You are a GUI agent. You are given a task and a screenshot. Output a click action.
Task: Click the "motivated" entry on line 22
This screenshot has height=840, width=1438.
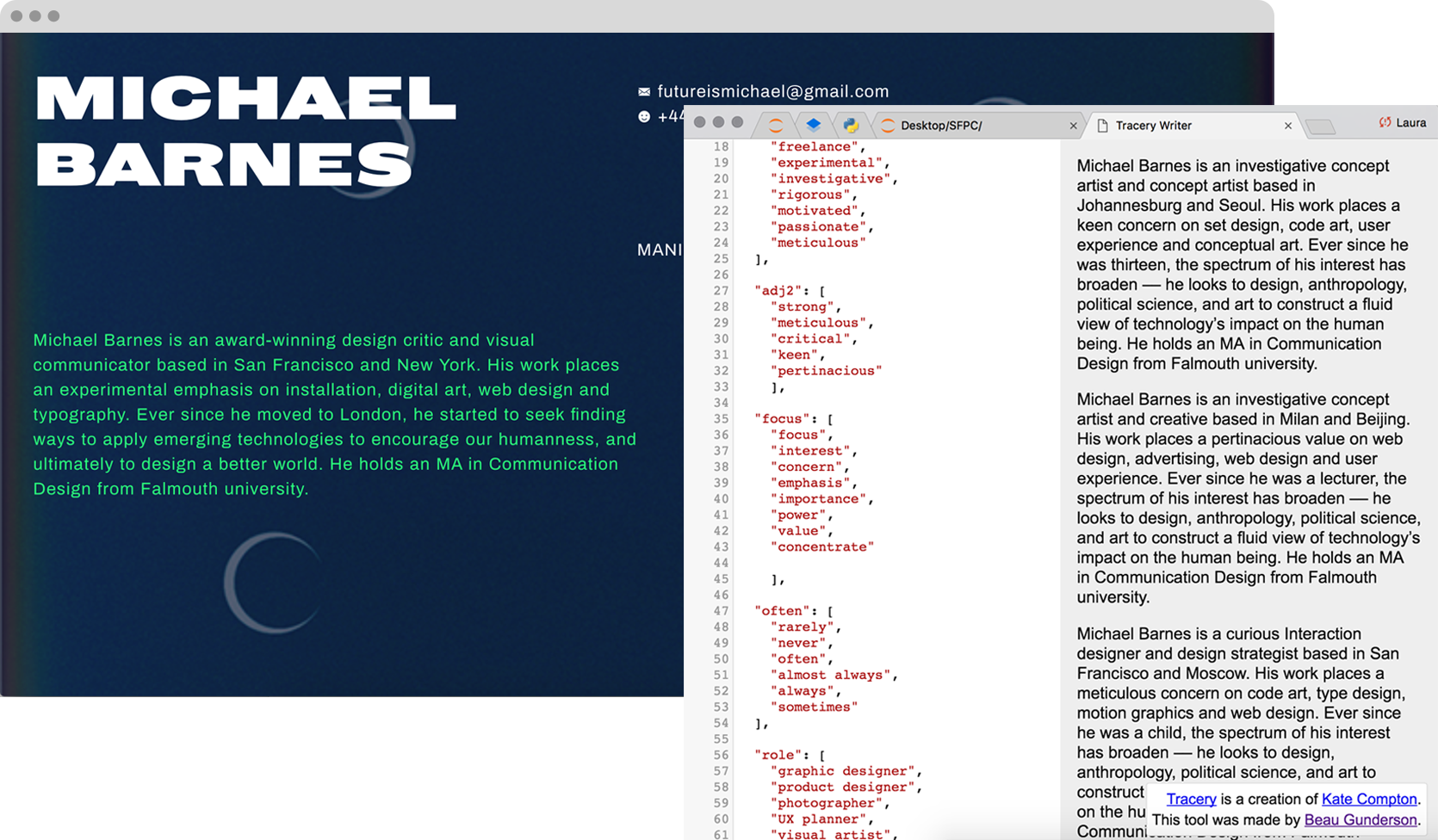click(814, 211)
